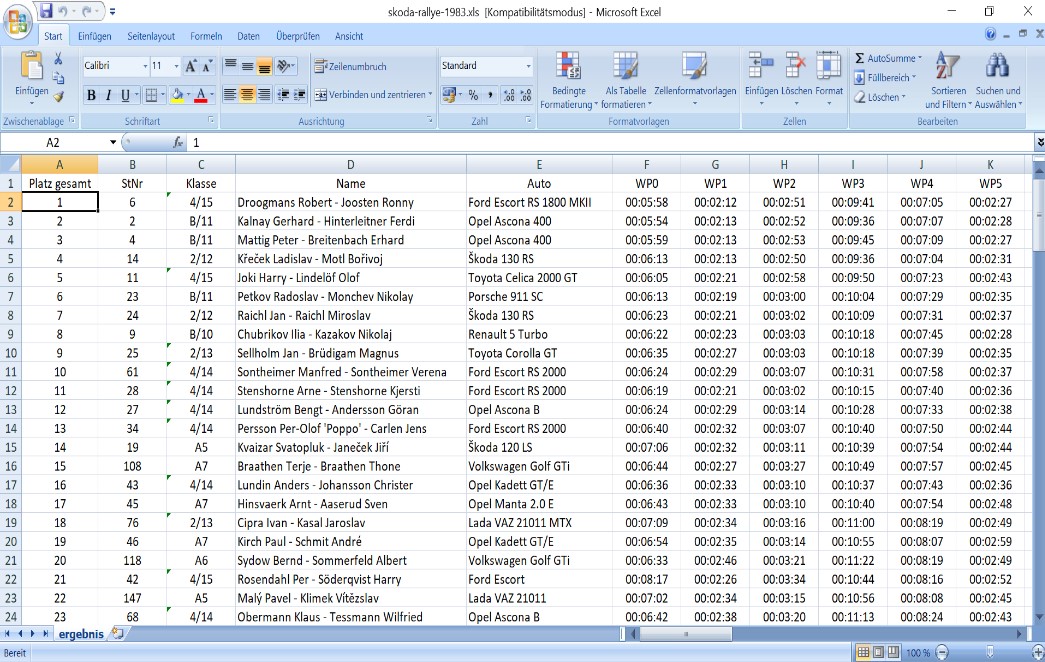Open the font size dropdown showing 11
Viewport: 1045px width, 662px height.
pyautogui.click(x=177, y=66)
